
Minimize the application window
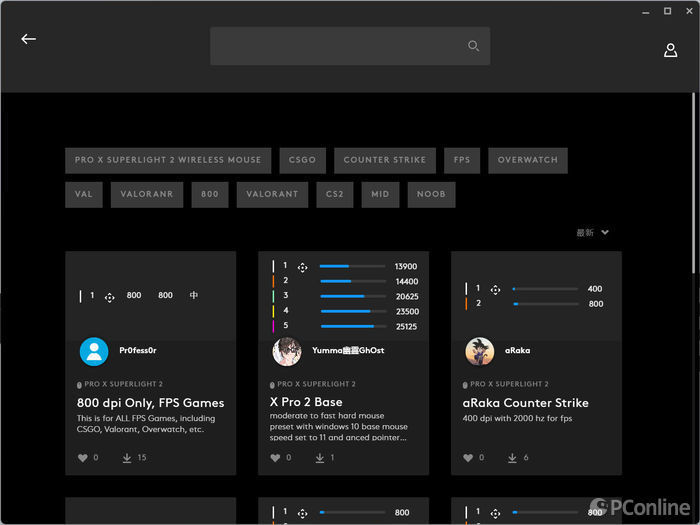[x=646, y=12]
